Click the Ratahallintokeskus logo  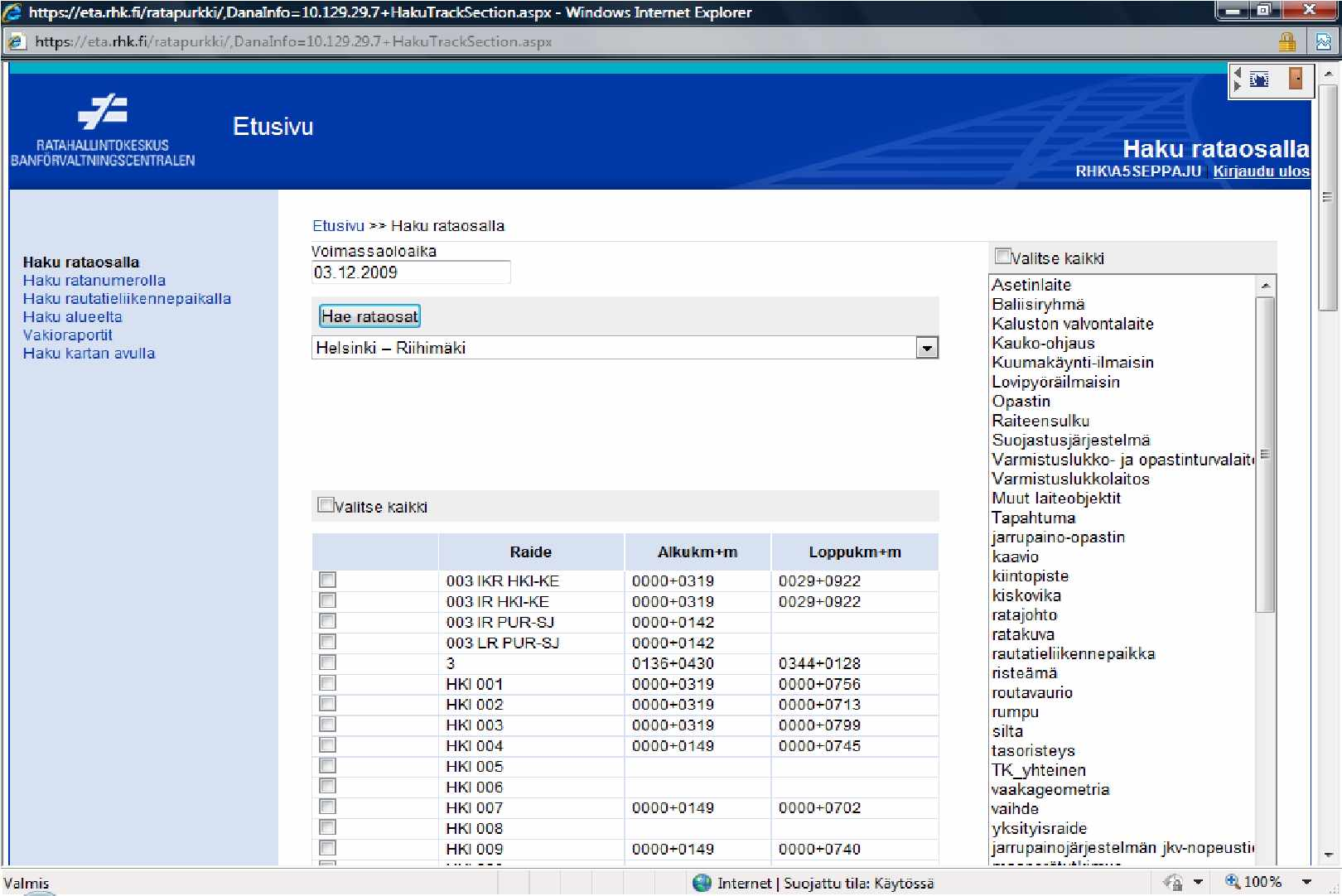103,131
